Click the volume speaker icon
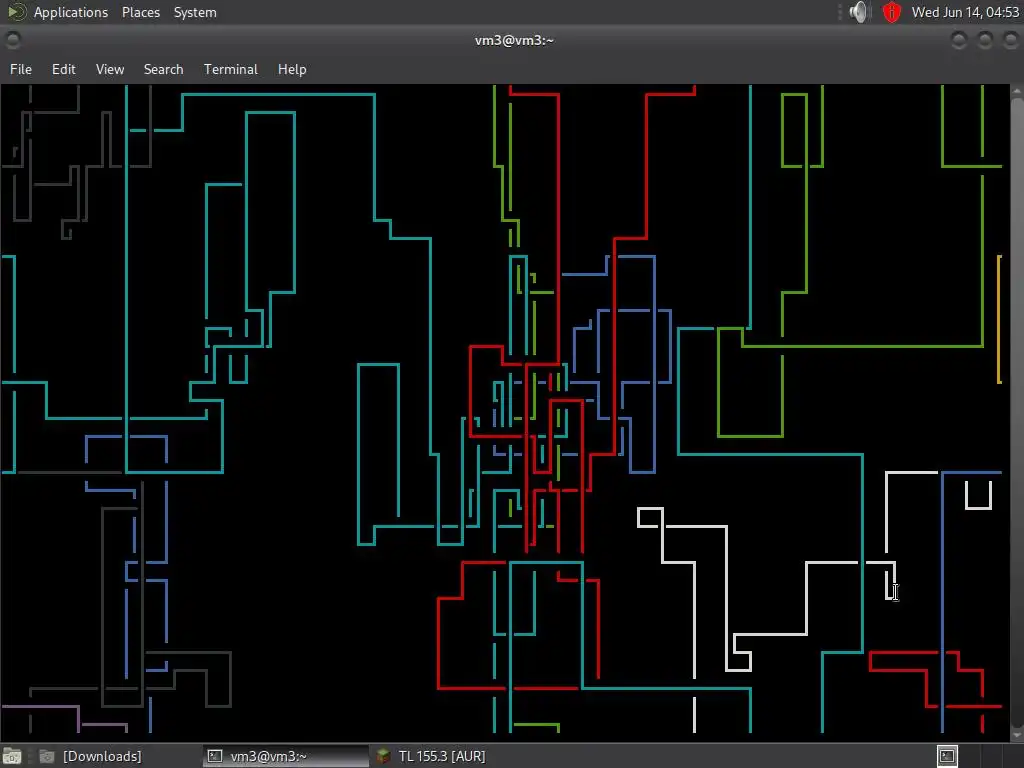This screenshot has width=1024, height=768. (859, 12)
